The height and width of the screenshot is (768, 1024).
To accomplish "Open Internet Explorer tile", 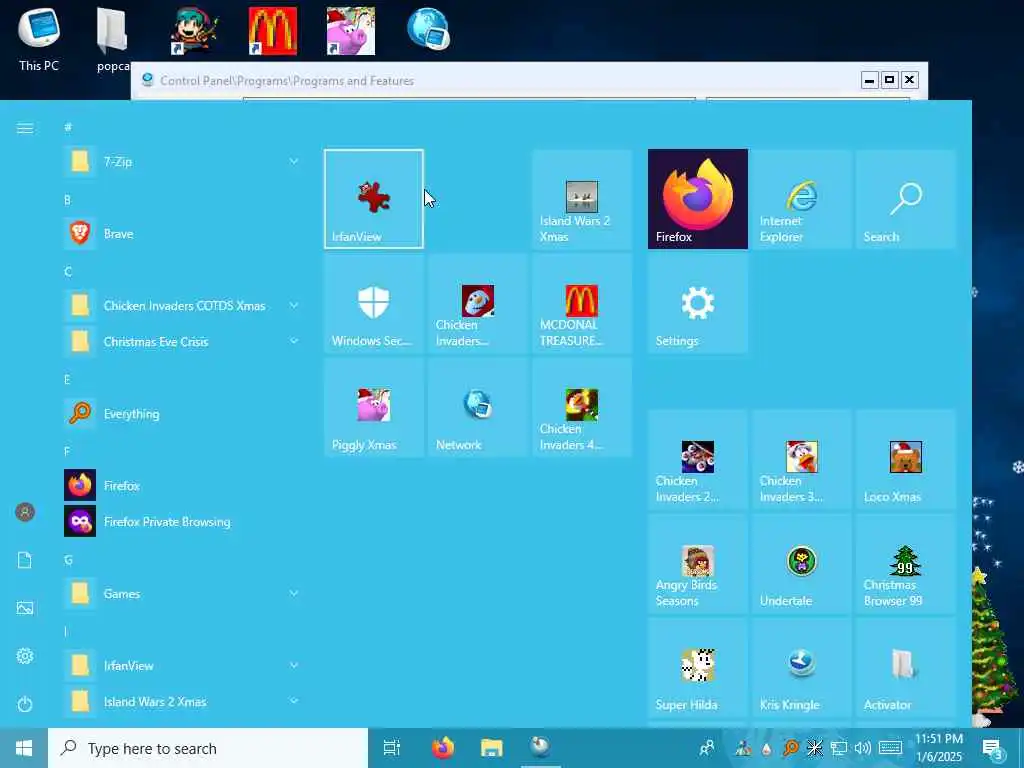I will [x=802, y=199].
